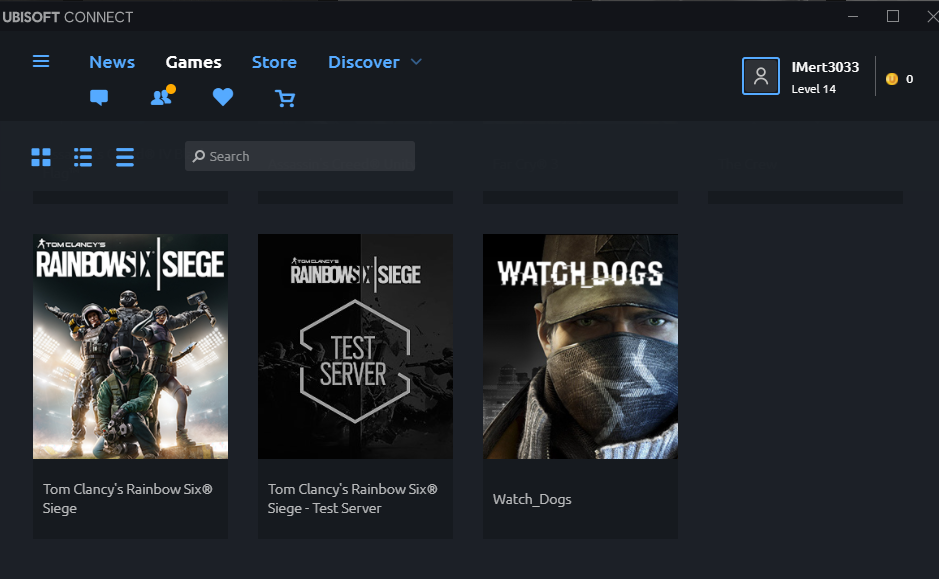This screenshot has height=579, width=939.
Task: Click the IMert3033 username
Action: pos(825,67)
